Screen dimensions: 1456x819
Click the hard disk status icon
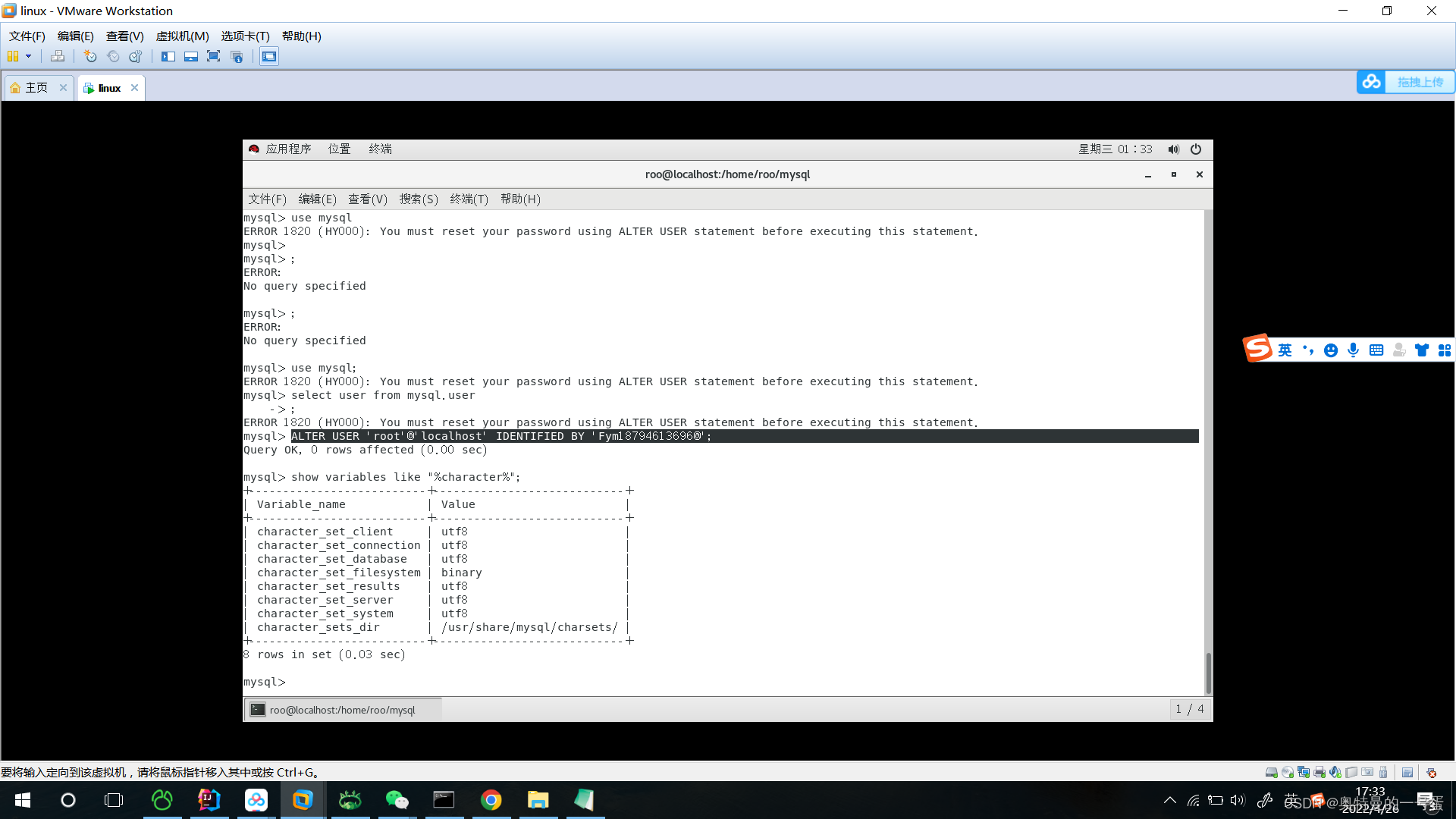tap(1272, 772)
